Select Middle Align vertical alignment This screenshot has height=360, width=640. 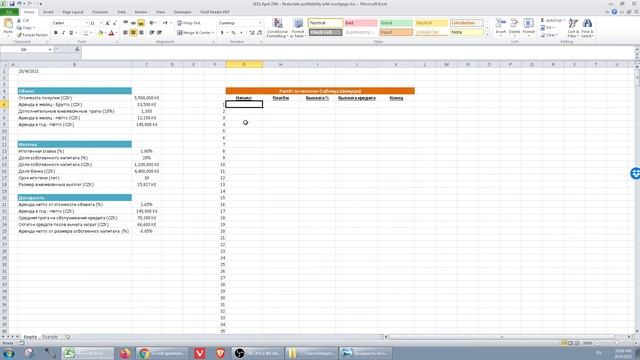click(133, 23)
